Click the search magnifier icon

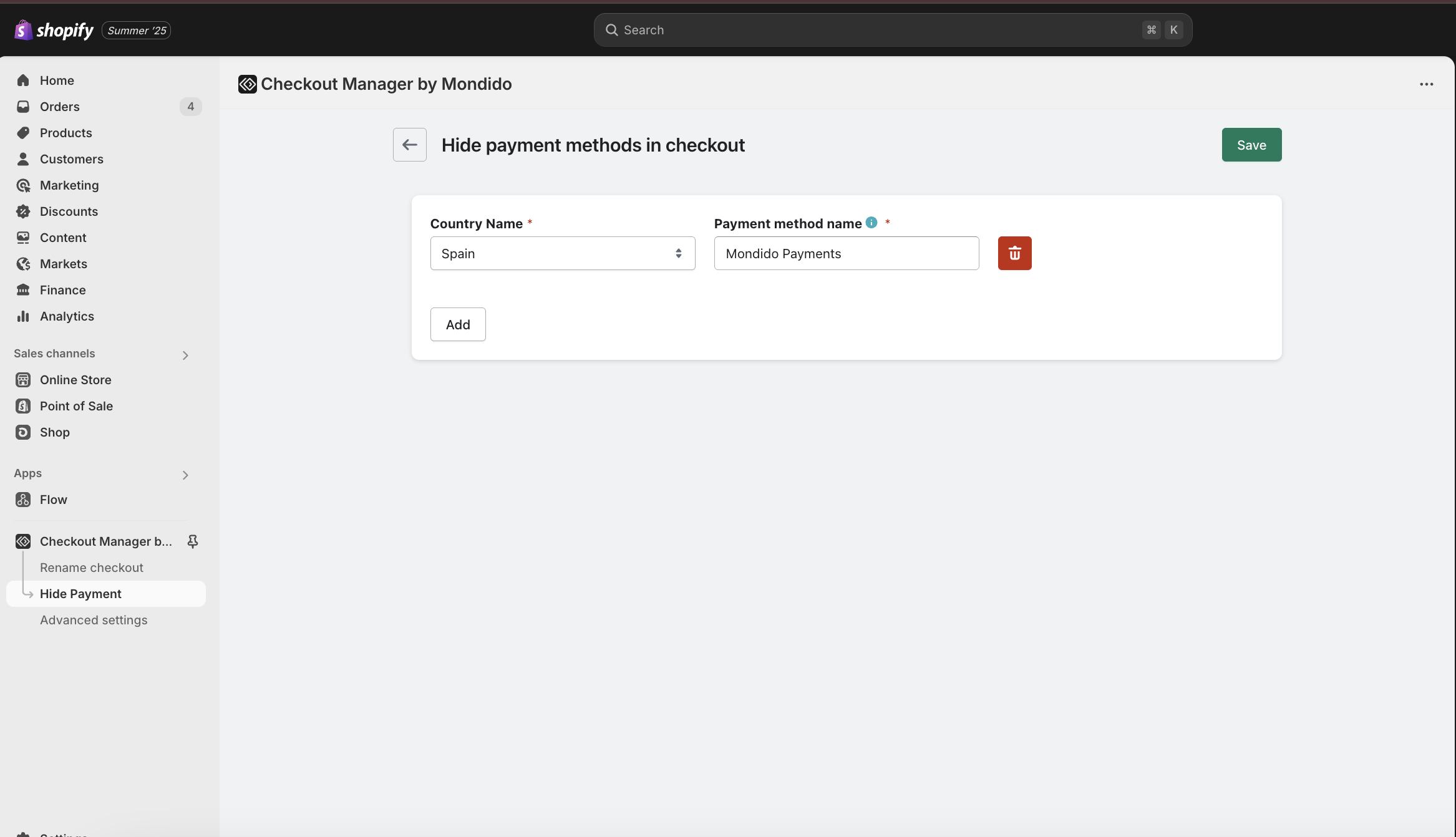click(611, 30)
